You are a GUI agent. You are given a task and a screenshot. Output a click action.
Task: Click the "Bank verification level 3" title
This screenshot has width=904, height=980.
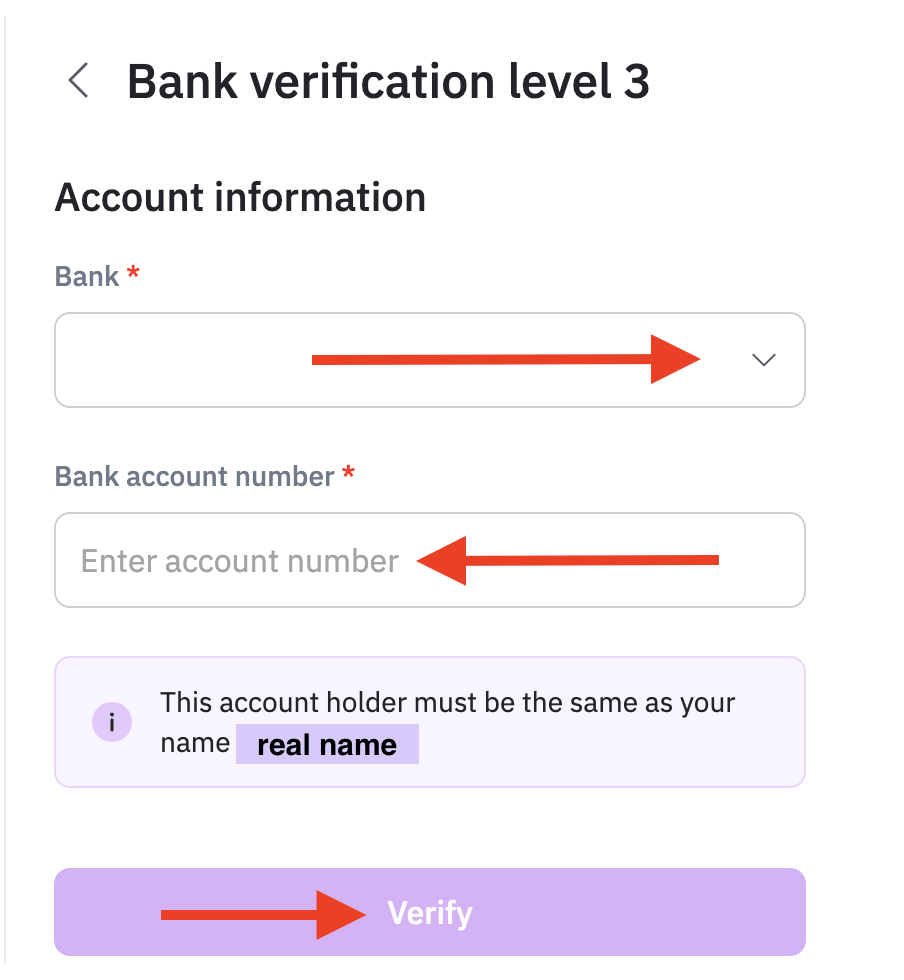(388, 81)
